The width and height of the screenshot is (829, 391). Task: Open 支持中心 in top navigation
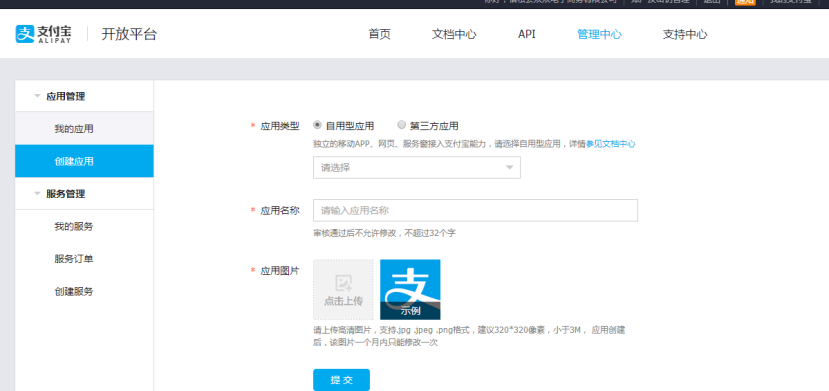pyautogui.click(x=685, y=34)
